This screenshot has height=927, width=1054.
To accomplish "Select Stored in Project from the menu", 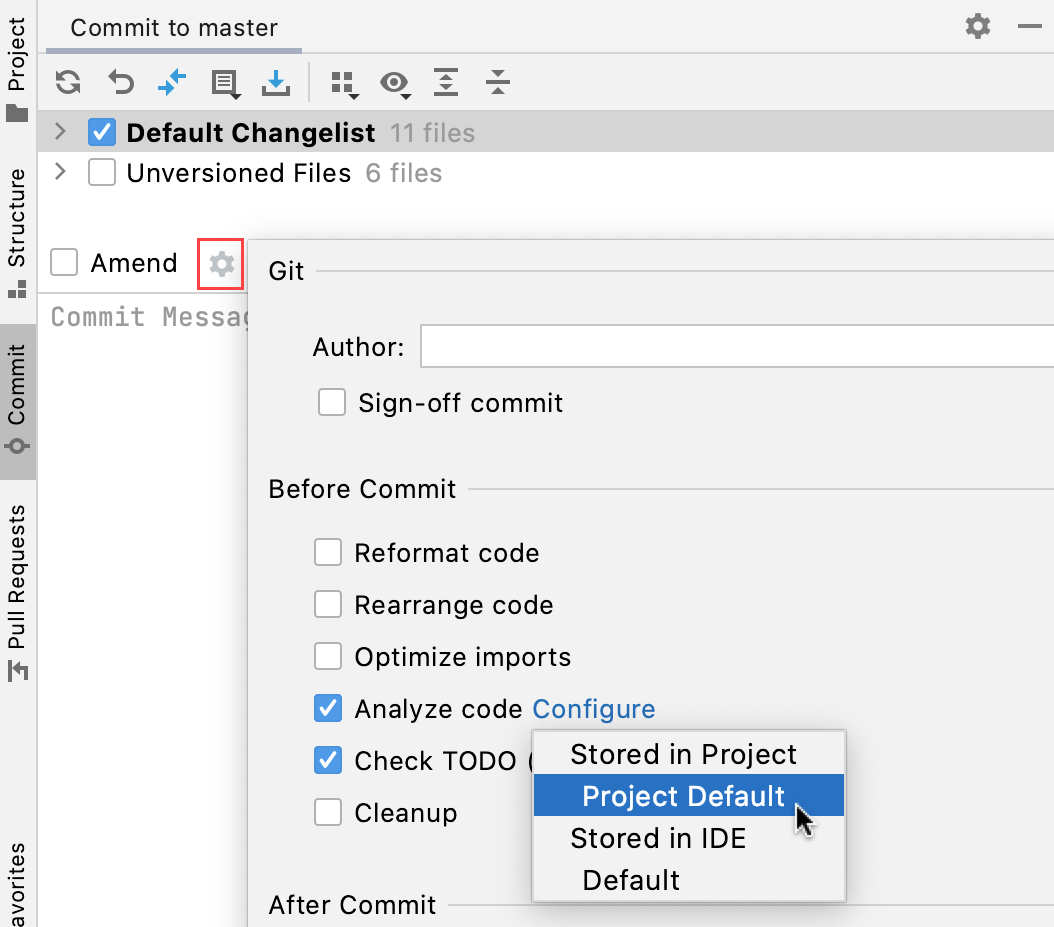I will pyautogui.click(x=684, y=753).
